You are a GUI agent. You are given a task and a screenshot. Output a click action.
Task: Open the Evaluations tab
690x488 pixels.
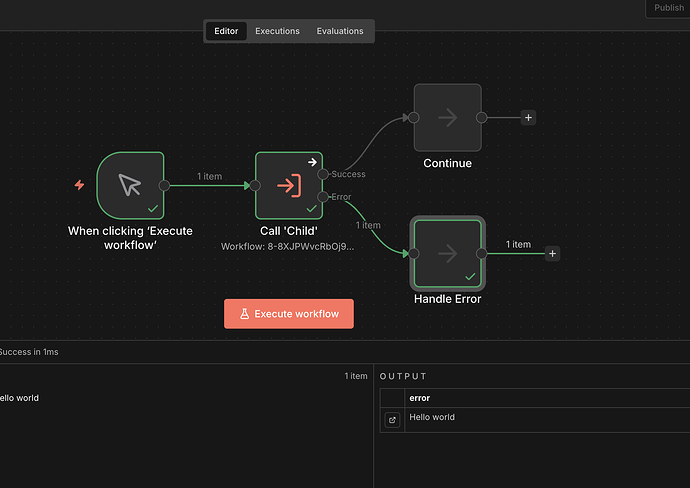click(x=340, y=31)
